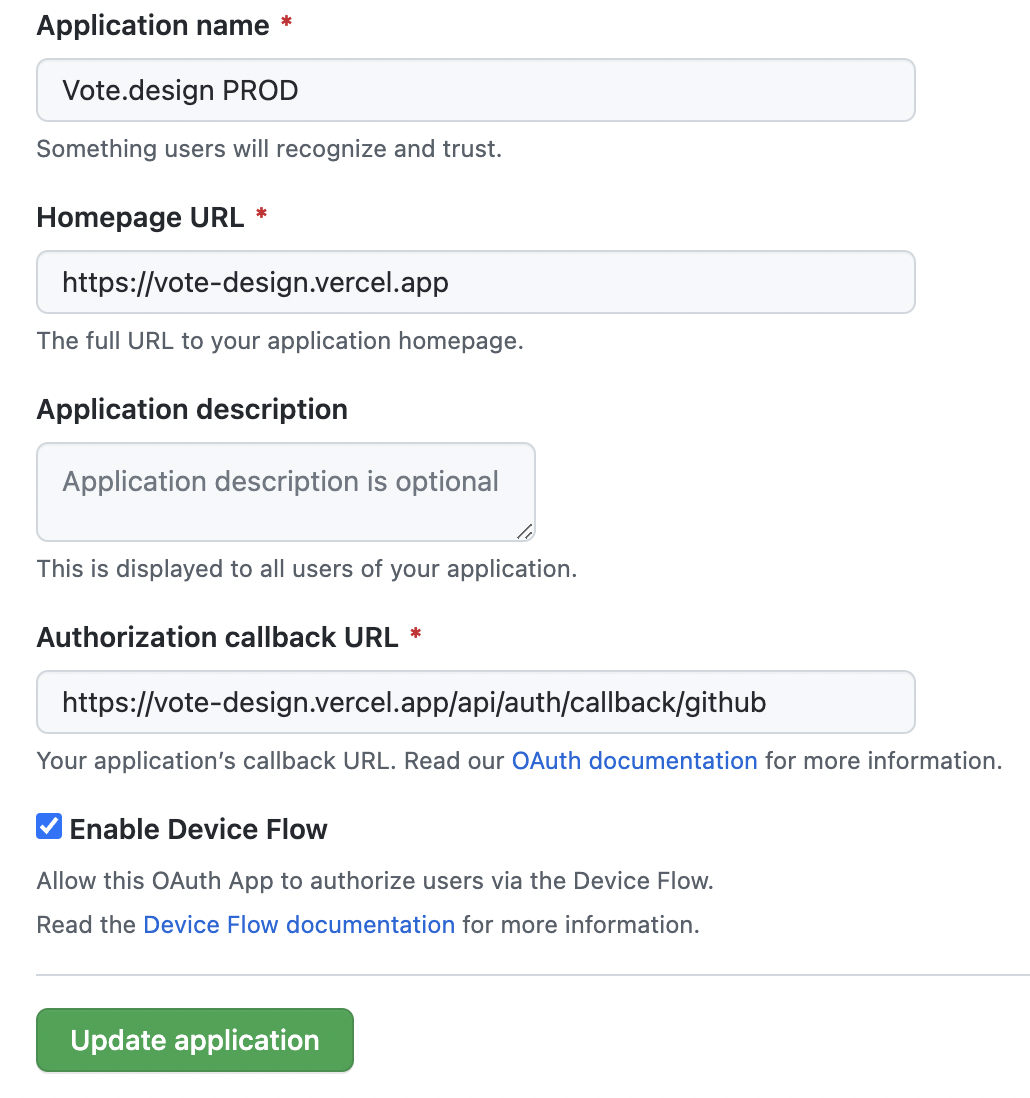This screenshot has width=1030, height=1098.
Task: Click the red asterisk beside Application name
Action: 286,24
